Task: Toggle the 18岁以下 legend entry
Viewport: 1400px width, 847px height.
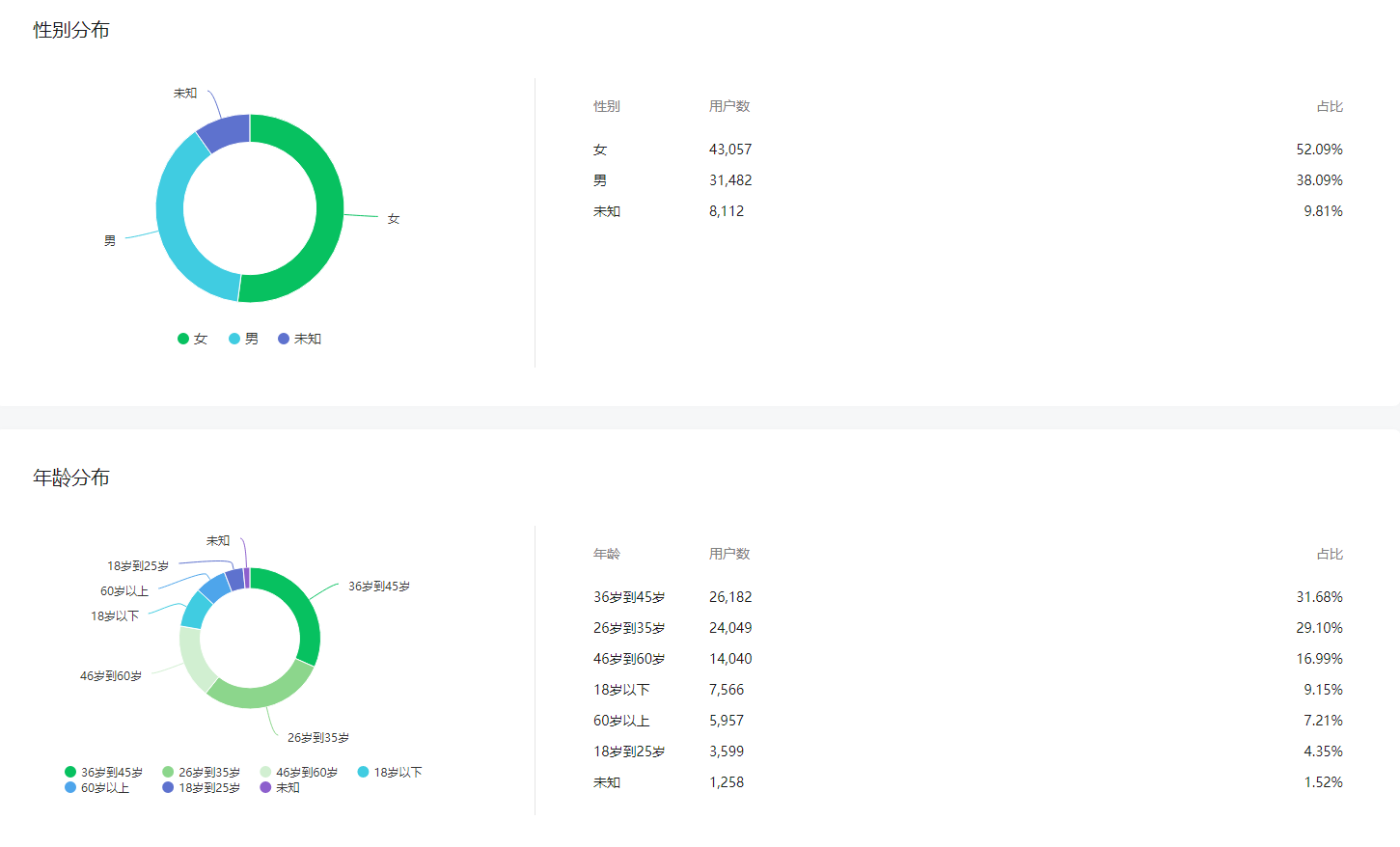Action: [x=390, y=772]
